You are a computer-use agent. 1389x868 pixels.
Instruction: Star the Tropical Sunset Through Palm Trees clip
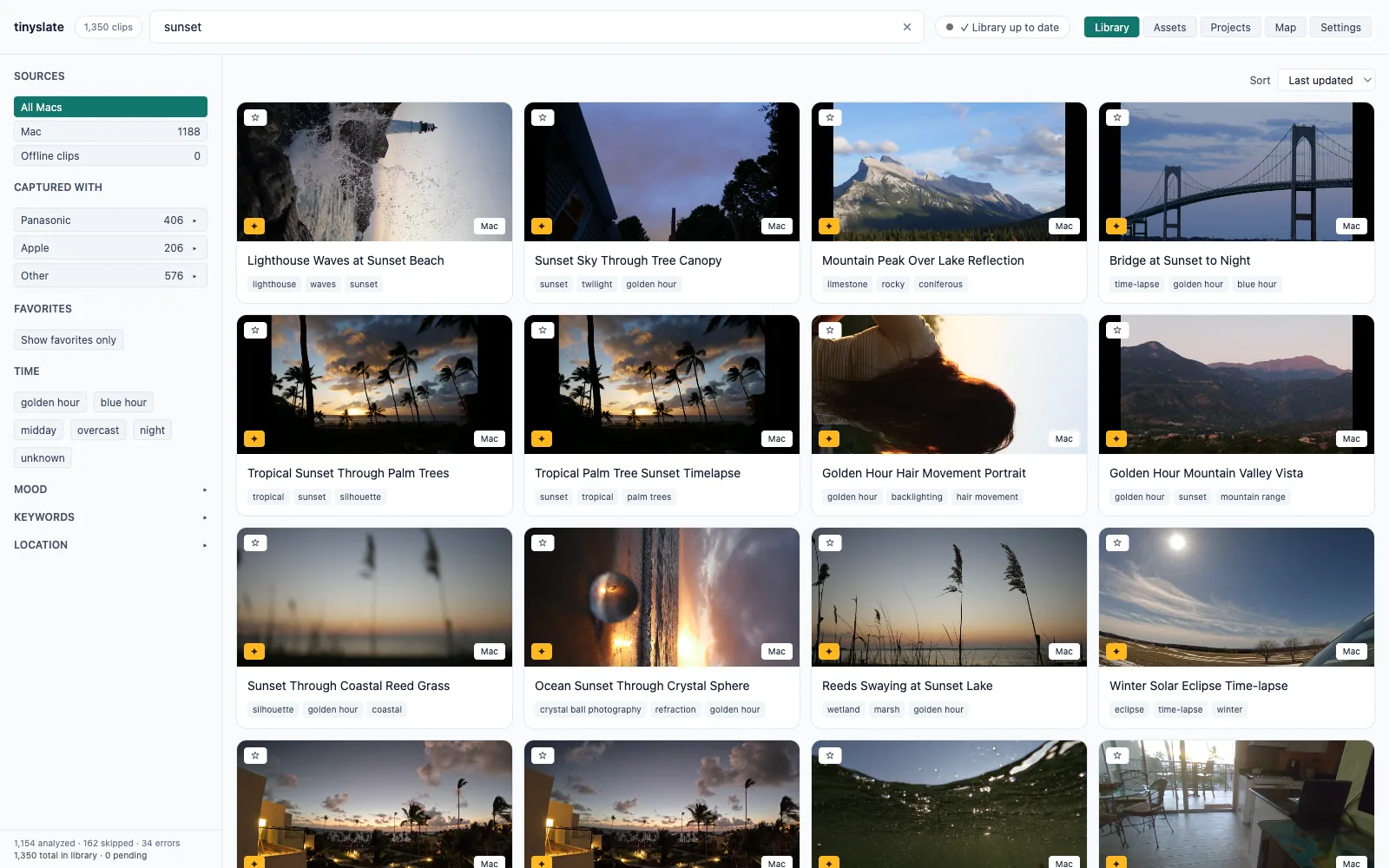[255, 330]
